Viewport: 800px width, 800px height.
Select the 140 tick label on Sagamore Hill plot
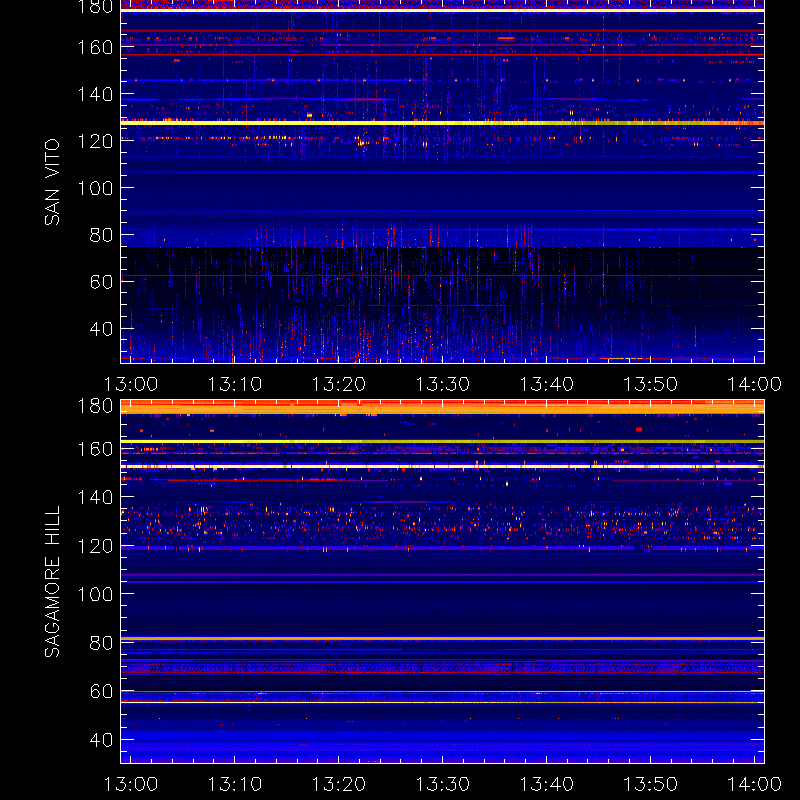[95, 497]
